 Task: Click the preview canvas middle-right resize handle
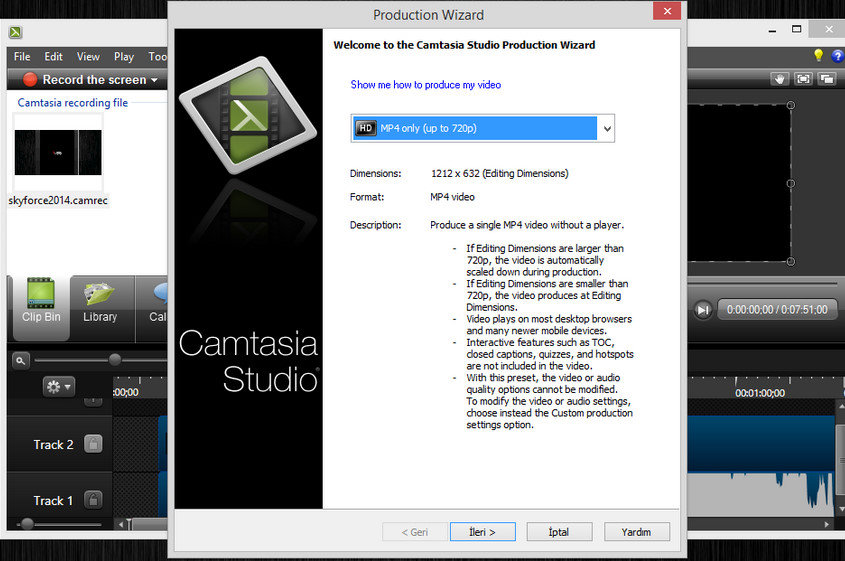(x=791, y=183)
